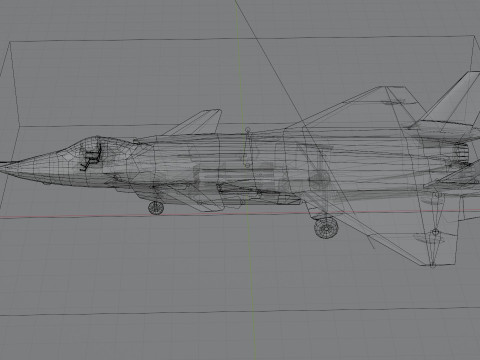Select the engine exhaust nozzle at rear

pos(463,155)
